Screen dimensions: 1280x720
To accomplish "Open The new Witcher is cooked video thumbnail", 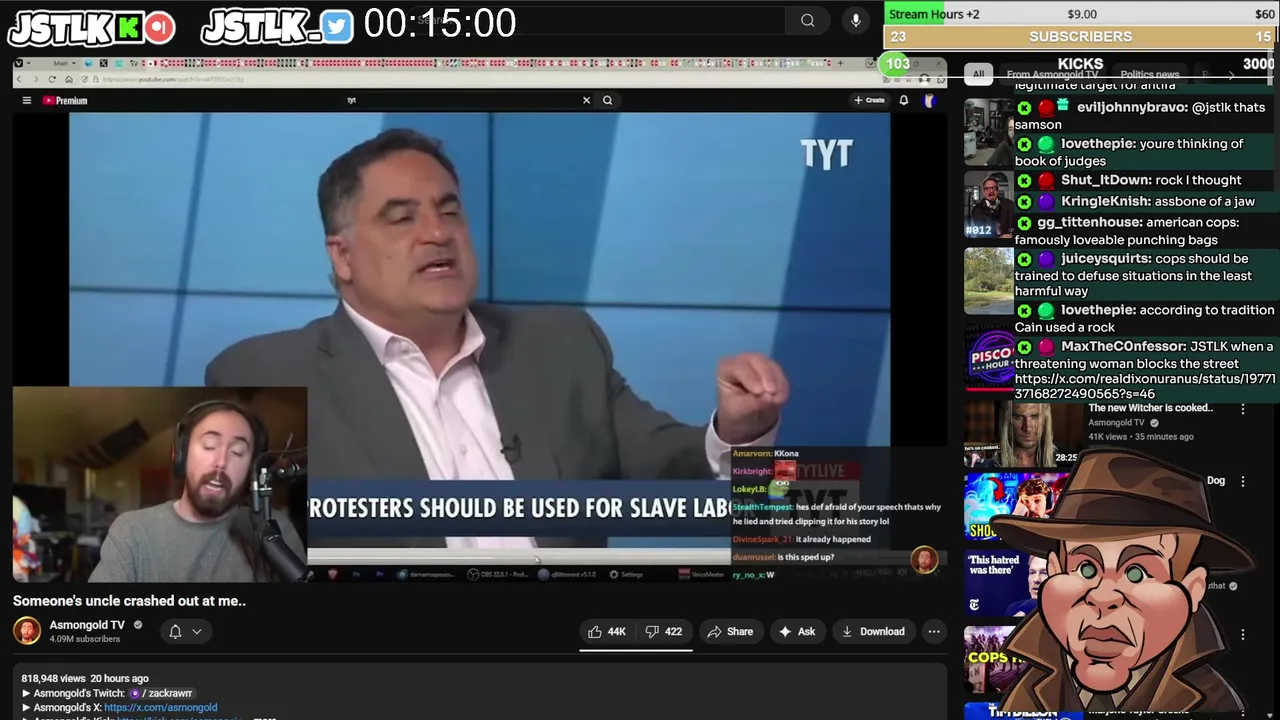I will (x=1022, y=434).
